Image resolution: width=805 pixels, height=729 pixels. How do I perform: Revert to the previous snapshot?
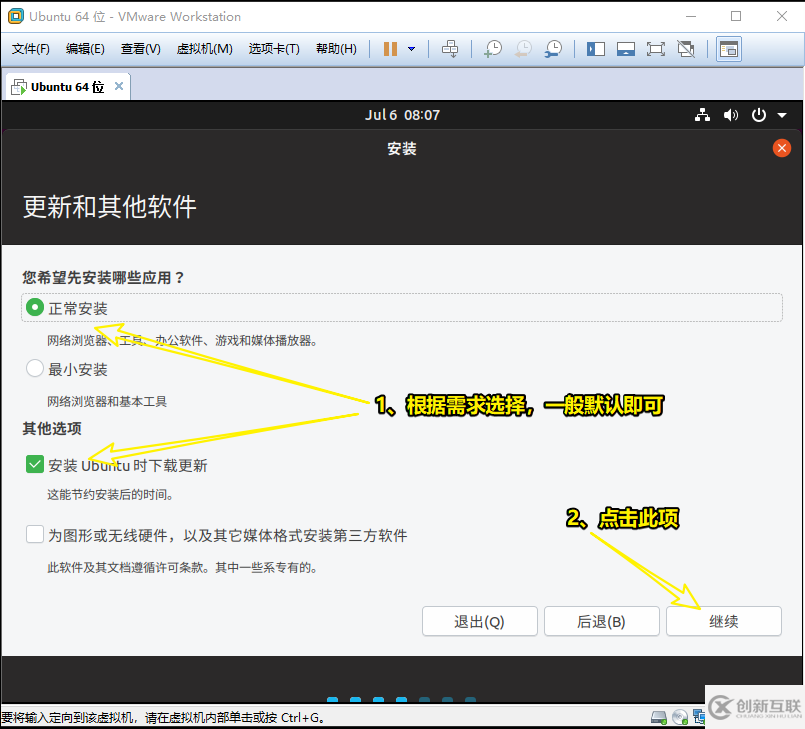[x=523, y=49]
